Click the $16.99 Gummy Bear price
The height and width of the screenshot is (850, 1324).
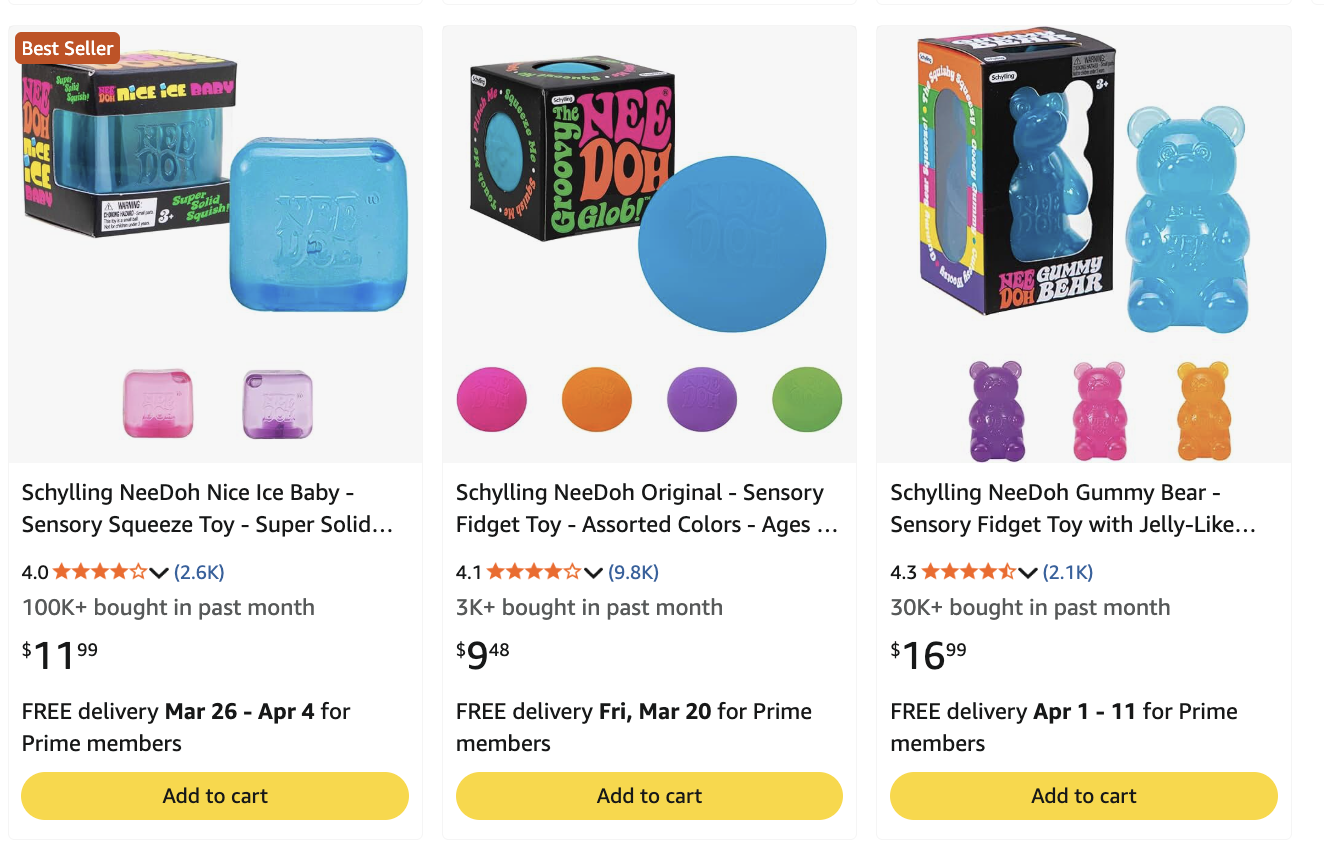click(929, 655)
